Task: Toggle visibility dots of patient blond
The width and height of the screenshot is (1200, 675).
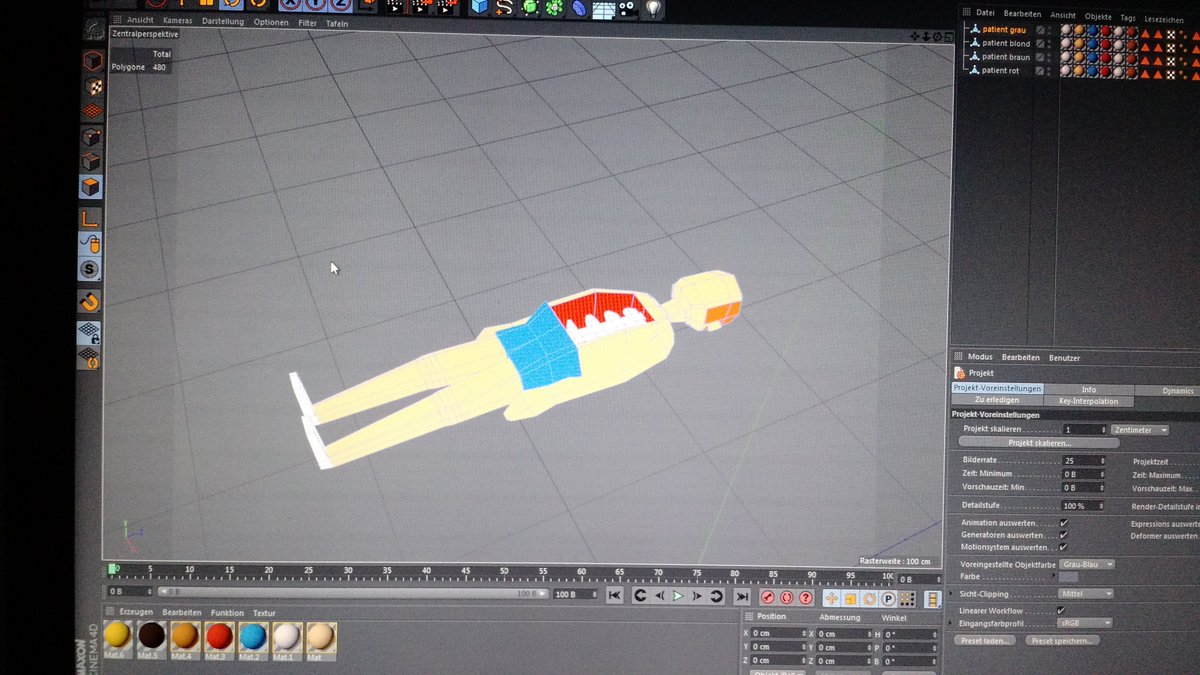Action: [x=1049, y=44]
